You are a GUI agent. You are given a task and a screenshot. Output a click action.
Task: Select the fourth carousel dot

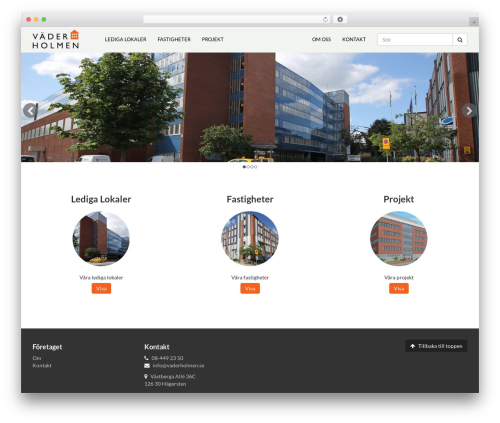[x=256, y=167]
